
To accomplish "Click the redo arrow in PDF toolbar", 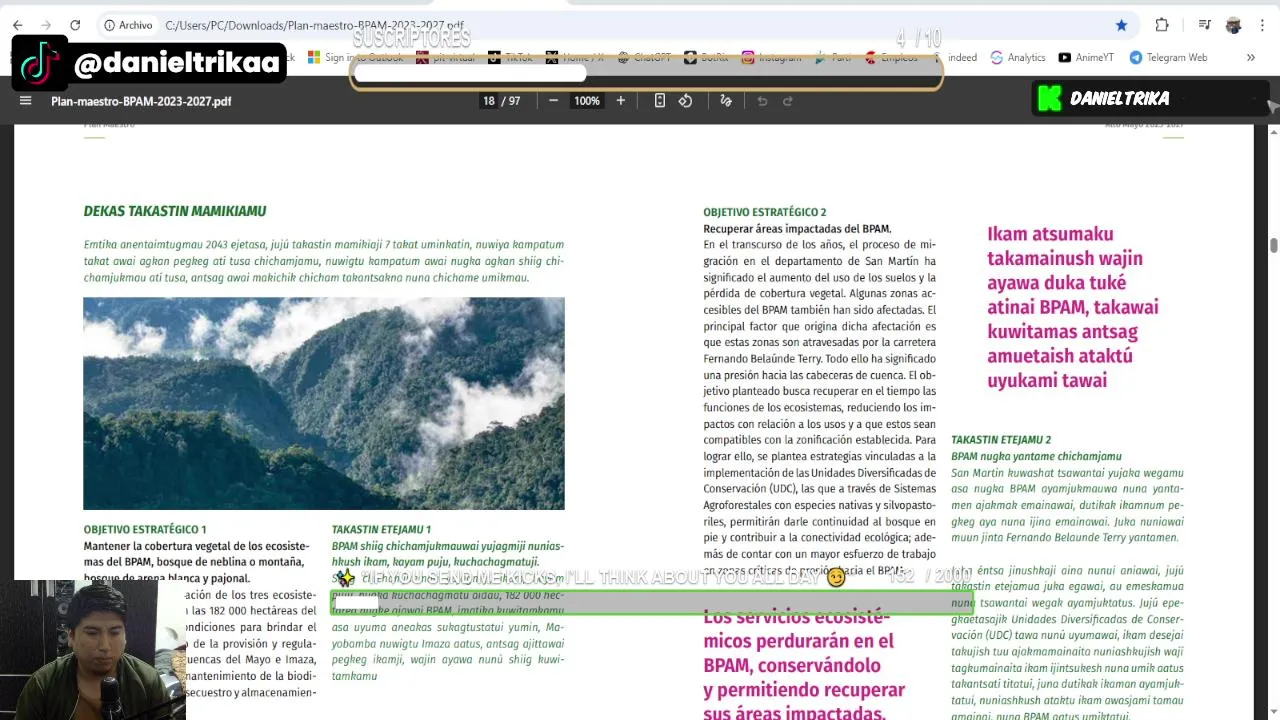I will 787,101.
